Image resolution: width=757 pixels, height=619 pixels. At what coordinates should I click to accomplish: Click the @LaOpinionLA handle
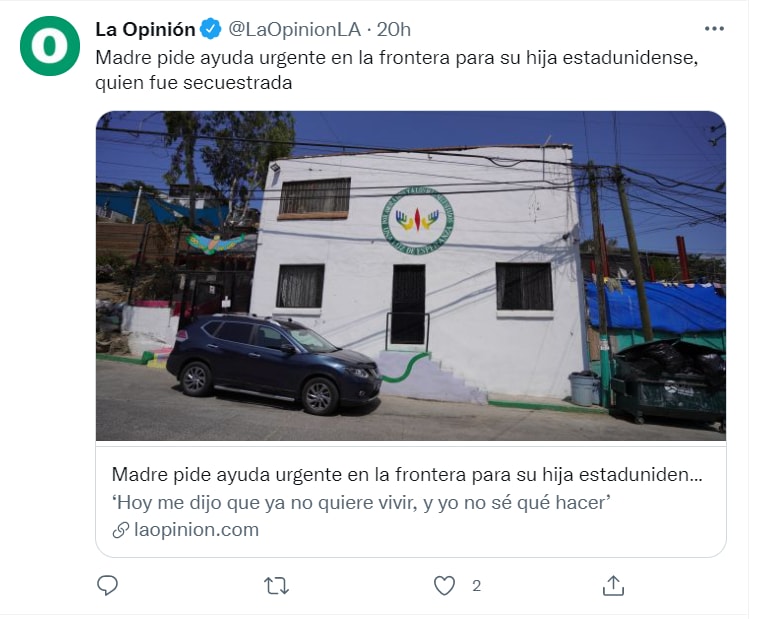coord(294,29)
